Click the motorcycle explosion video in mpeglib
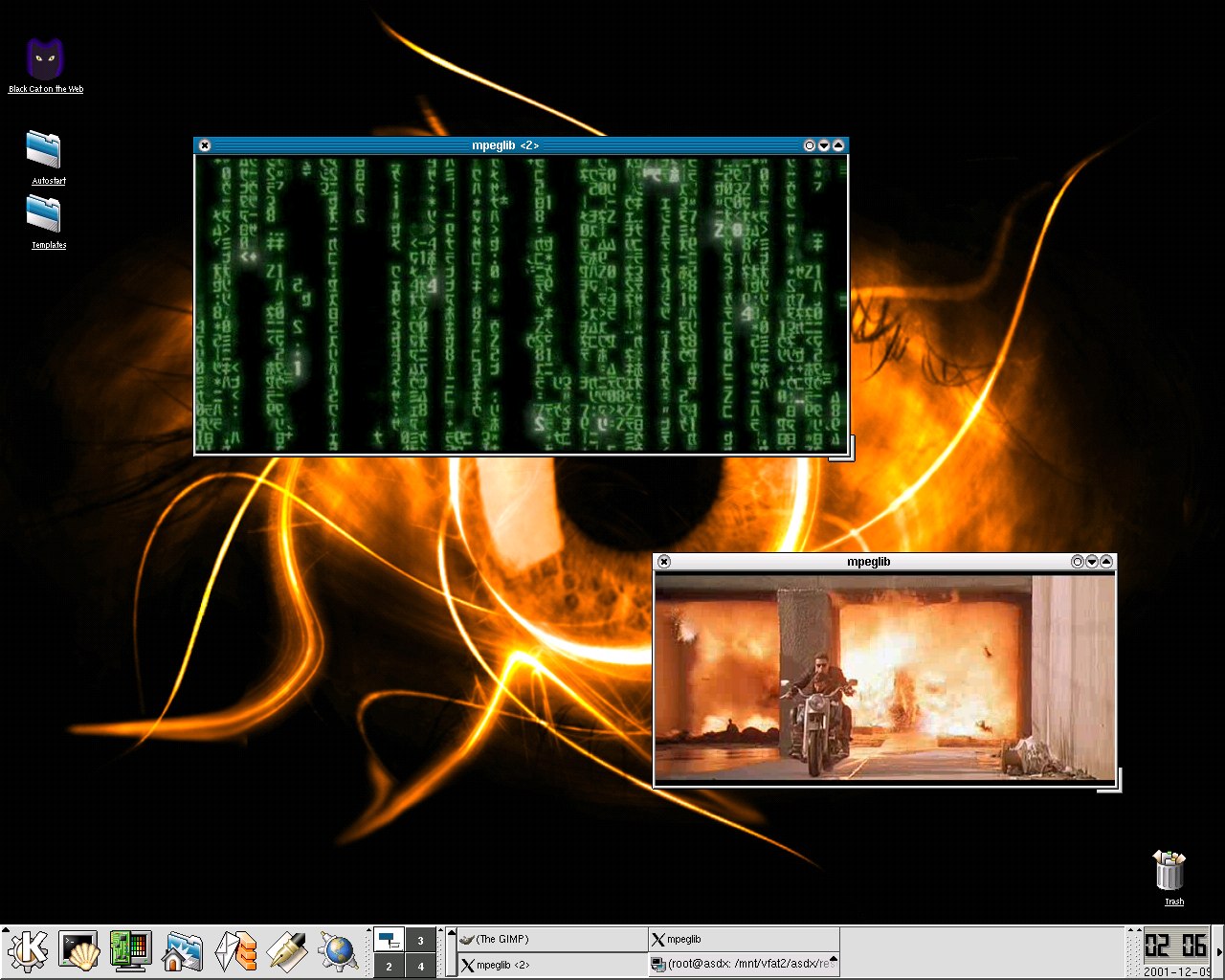This screenshot has width=1225, height=980. coord(885,678)
